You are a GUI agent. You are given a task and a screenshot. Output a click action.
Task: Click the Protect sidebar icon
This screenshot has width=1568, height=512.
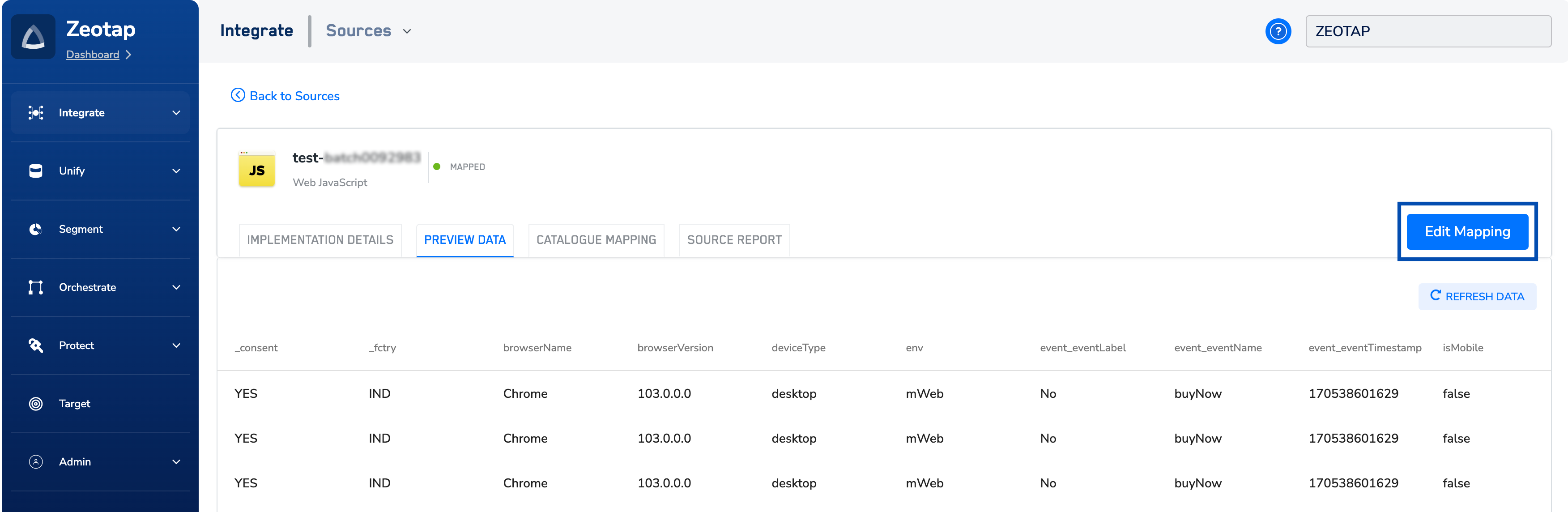[x=36, y=345]
